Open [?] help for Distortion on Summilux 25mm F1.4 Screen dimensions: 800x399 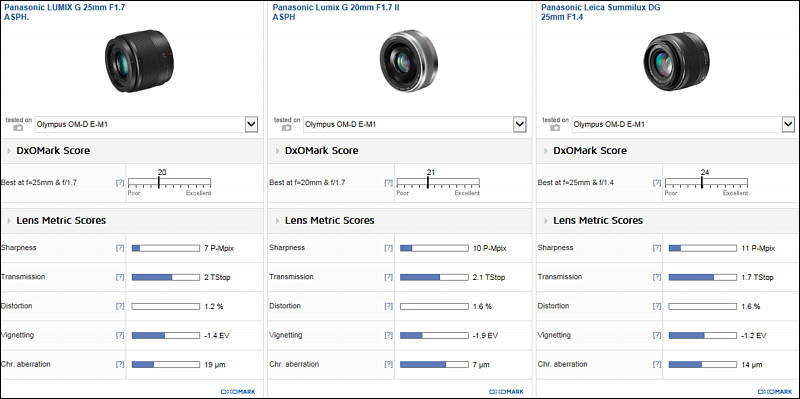(x=657, y=306)
